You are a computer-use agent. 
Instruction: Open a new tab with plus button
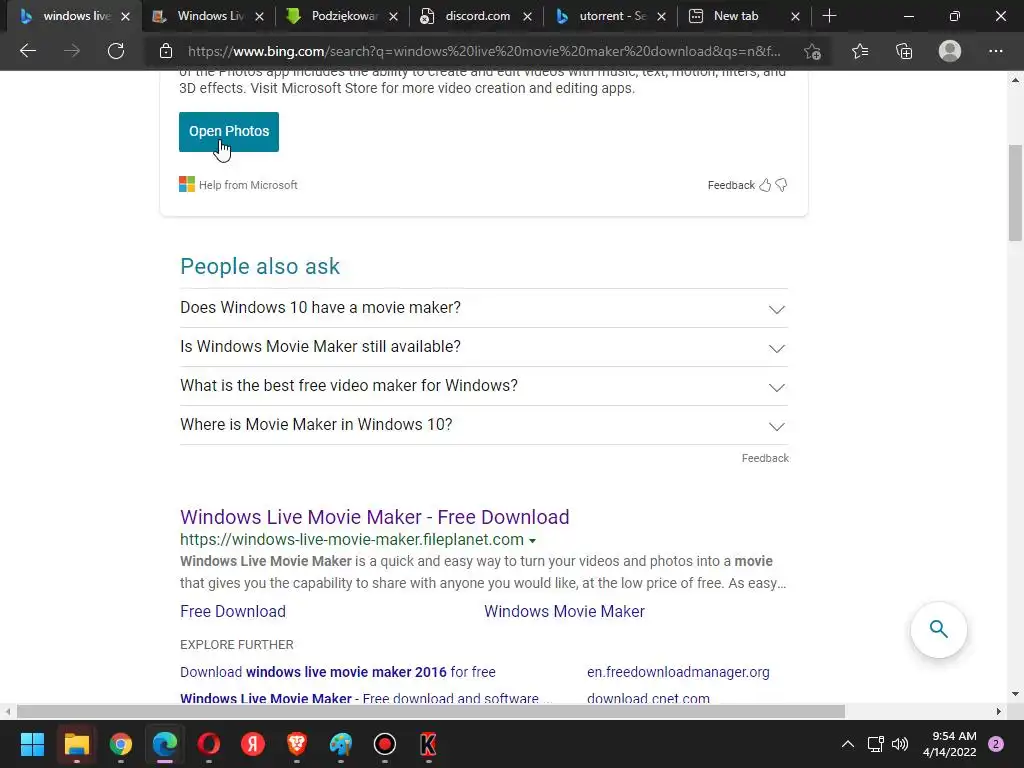pos(829,16)
